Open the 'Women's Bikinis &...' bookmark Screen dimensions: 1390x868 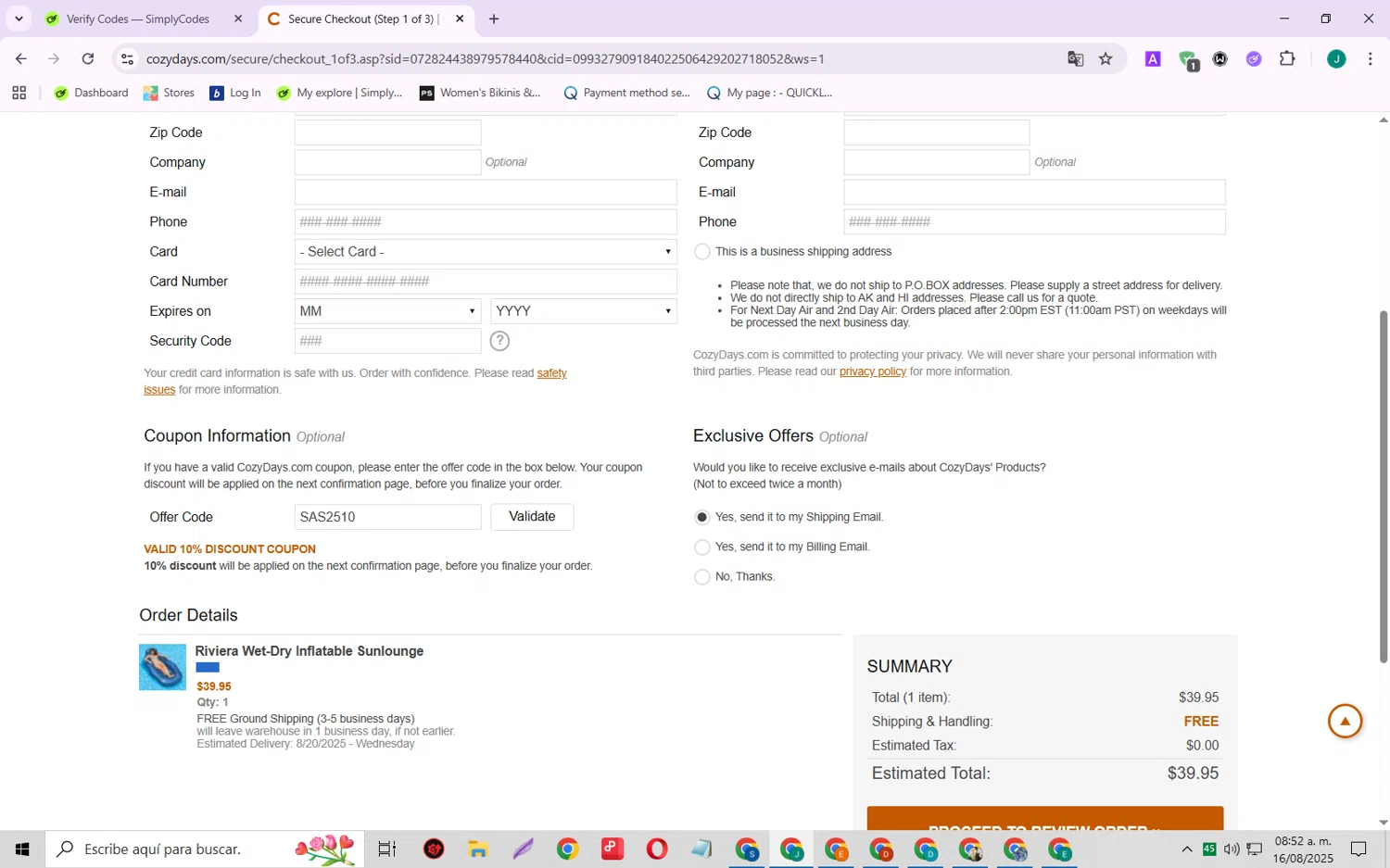click(480, 93)
